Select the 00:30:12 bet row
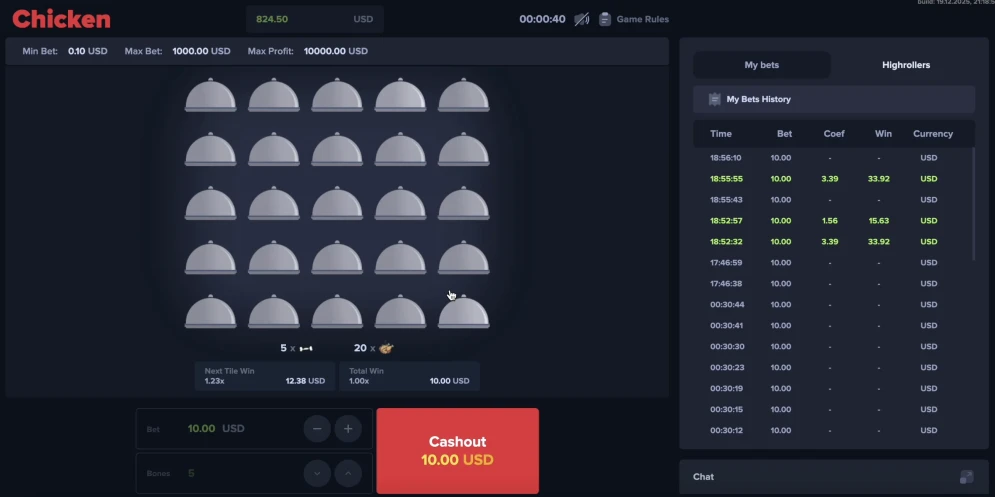Screen dimensions: 995x497 click(x=832, y=430)
